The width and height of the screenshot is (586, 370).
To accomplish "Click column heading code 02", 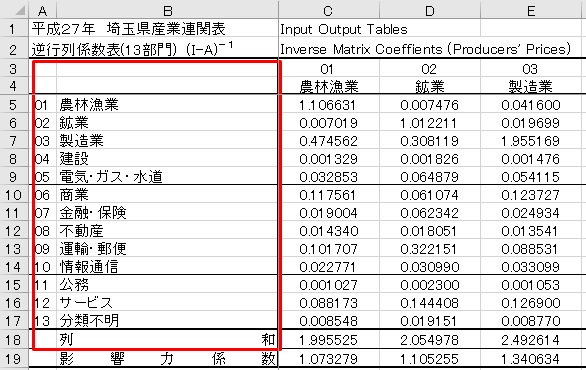I will [429, 69].
